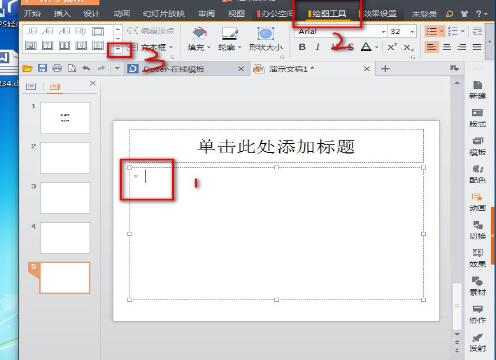Viewport: 496px width, 360px height.
Task: Open 素材 materials in right sidebar
Action: coord(477,286)
